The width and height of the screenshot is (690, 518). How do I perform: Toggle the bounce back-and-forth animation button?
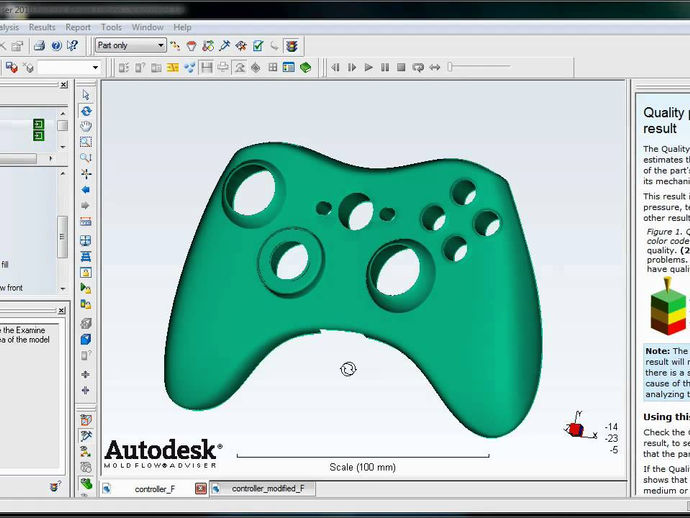point(435,67)
